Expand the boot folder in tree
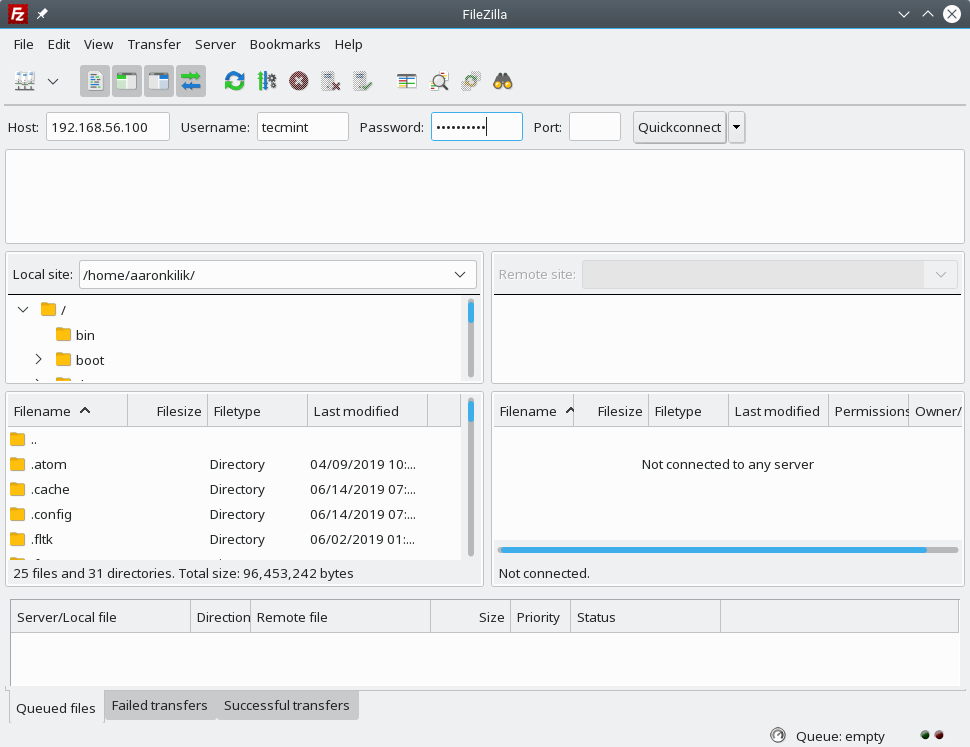Viewport: 970px width, 747px height. click(x=38, y=360)
